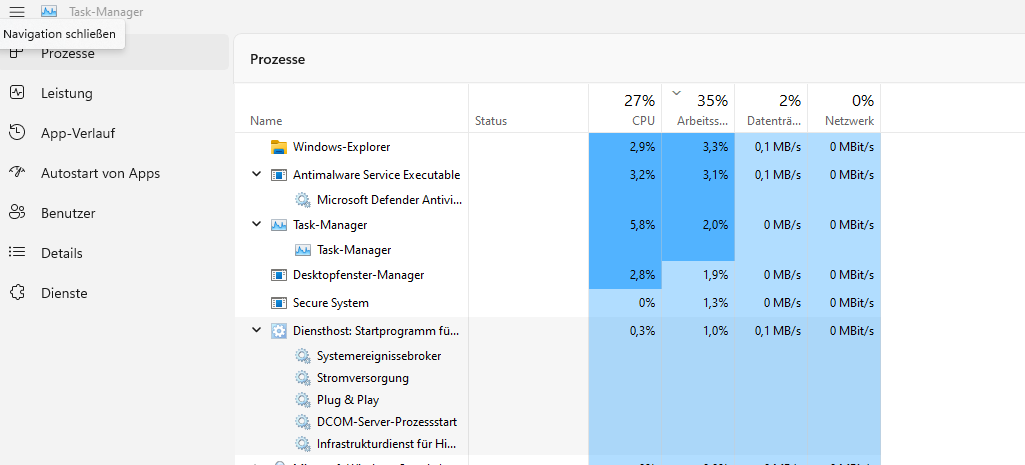Image resolution: width=1025 pixels, height=465 pixels.
Task: Click Windows-Explorer's 3,3% memory value
Action: click(715, 146)
